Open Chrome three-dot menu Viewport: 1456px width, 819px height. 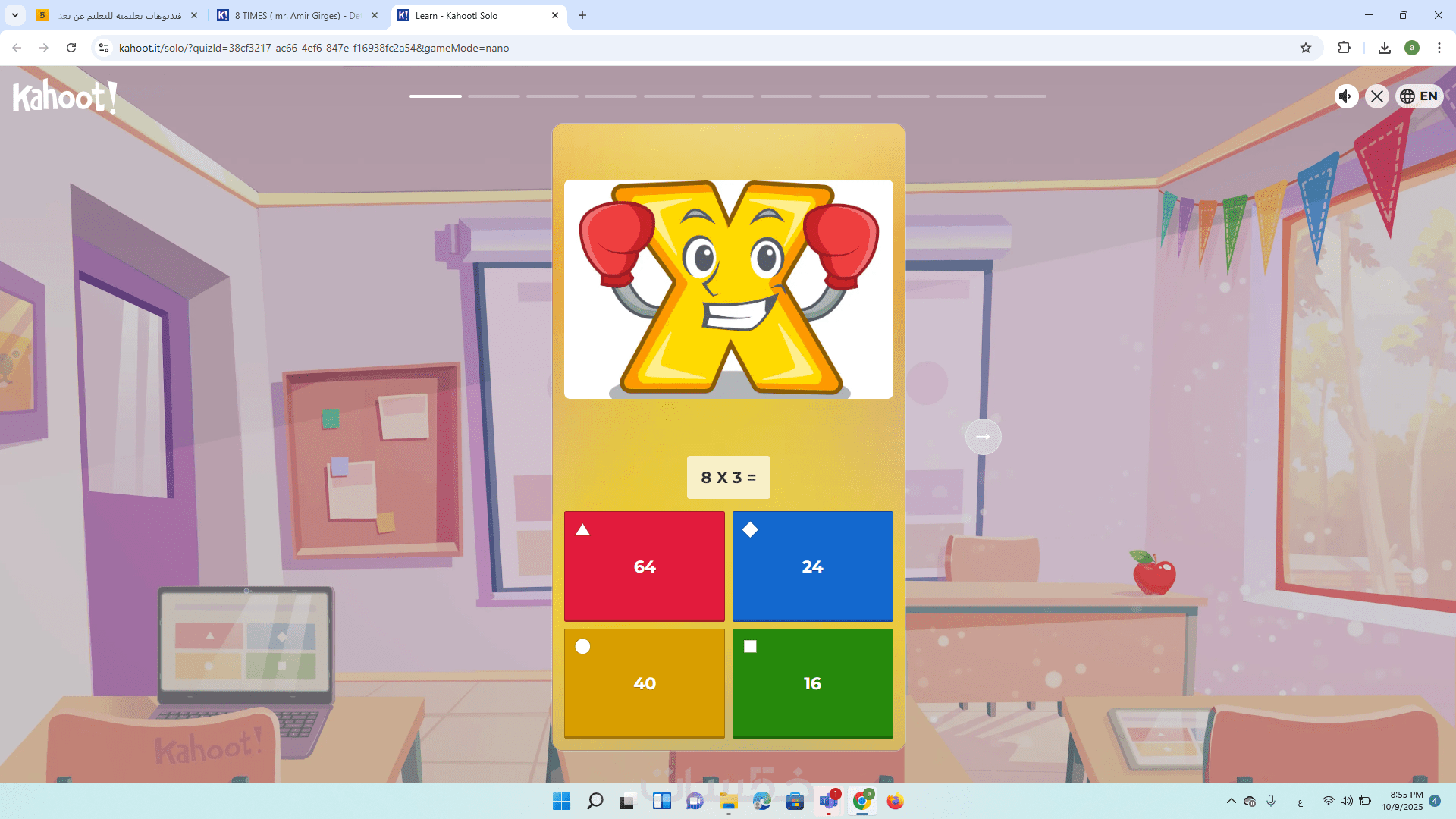[x=1439, y=48]
